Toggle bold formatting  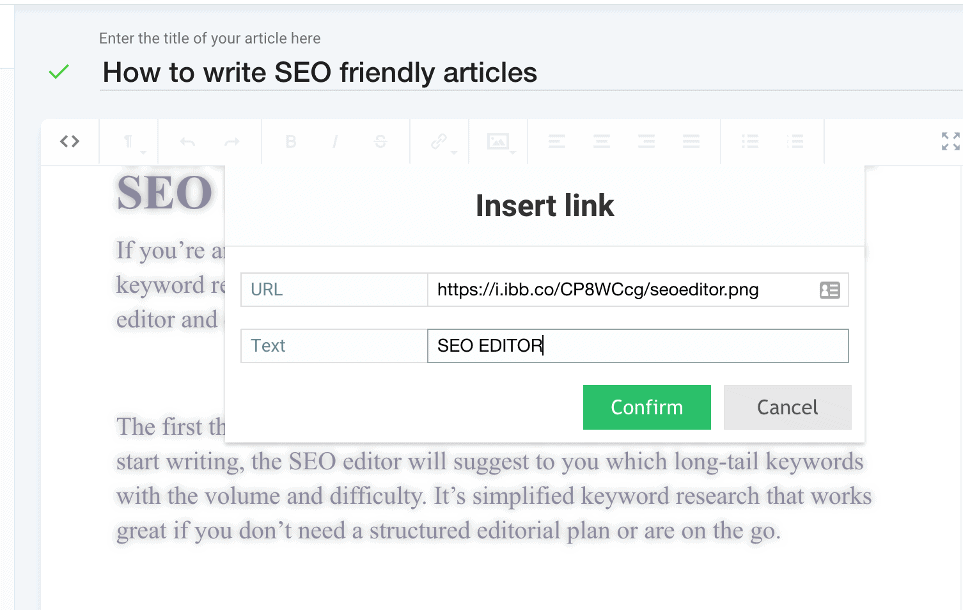coord(290,141)
